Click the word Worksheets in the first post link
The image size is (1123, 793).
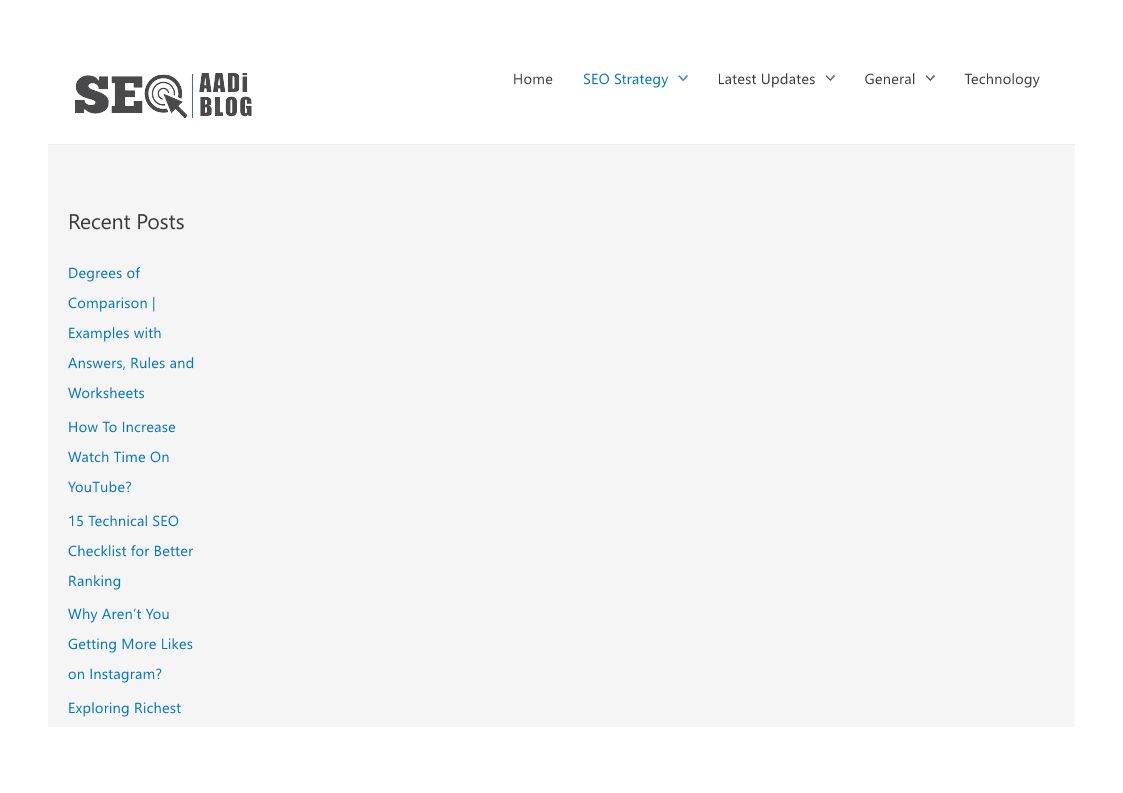[106, 393]
